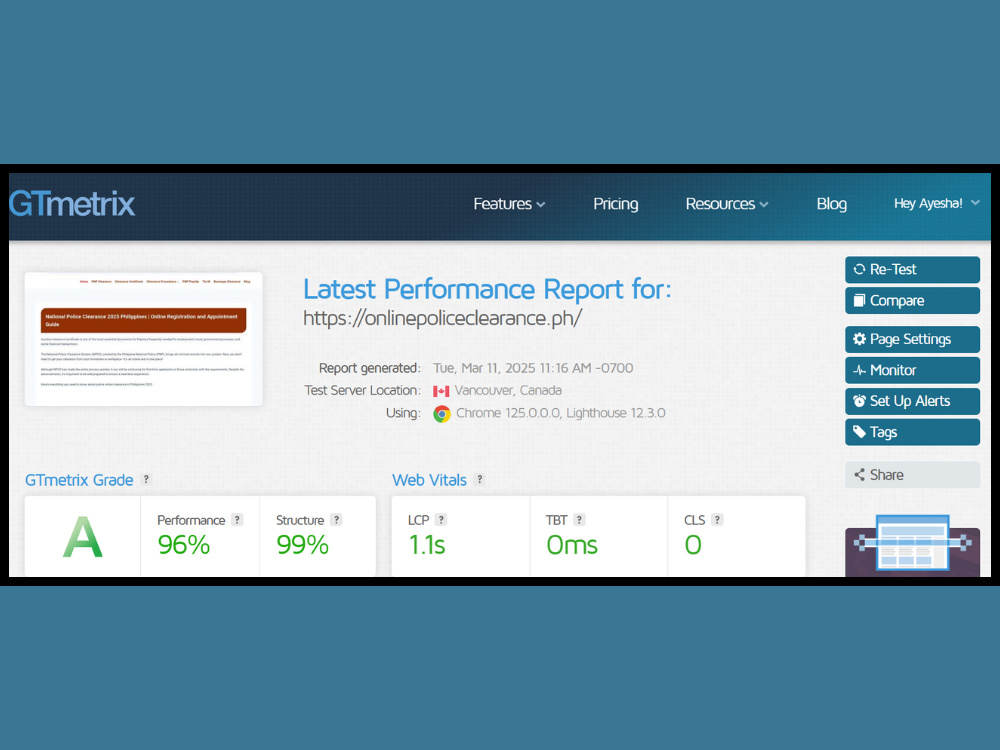Click help icon next to Web Vitals

[480, 480]
